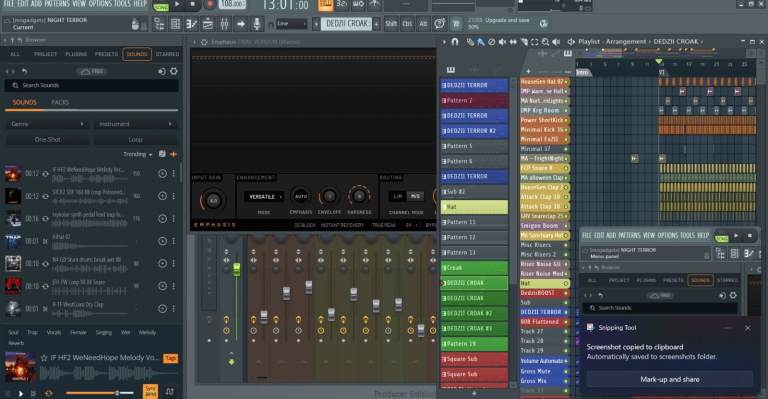Click the green master fader in mixer
Screen dimensions: 768x399
[237, 269]
